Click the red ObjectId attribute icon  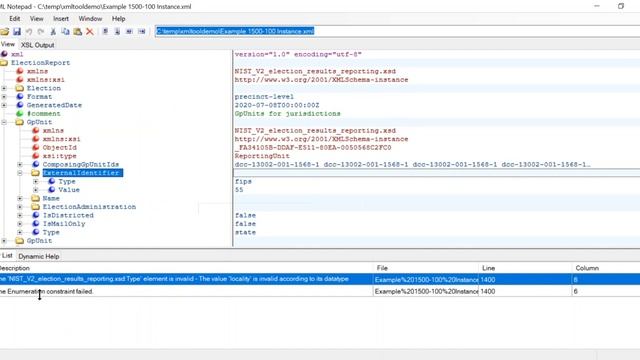[36, 147]
